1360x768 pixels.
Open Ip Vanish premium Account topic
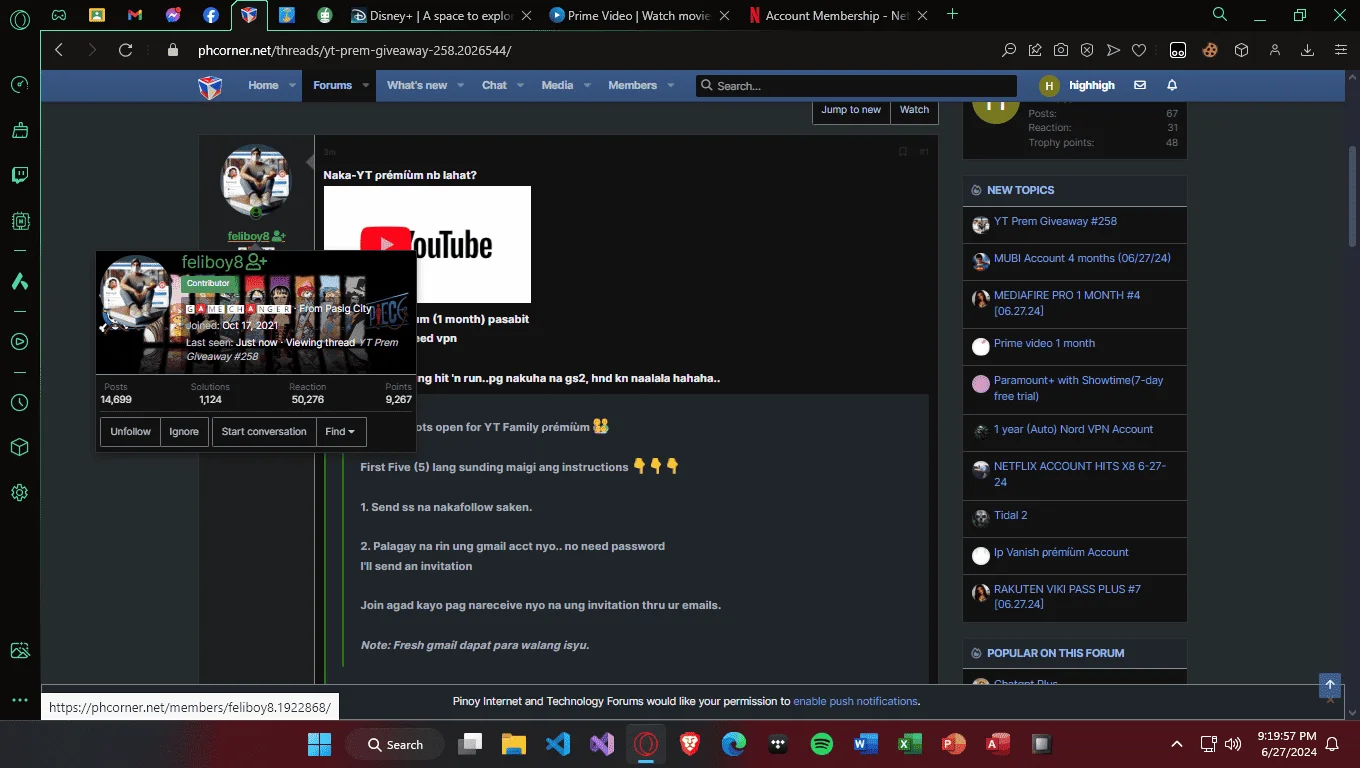pos(1061,552)
